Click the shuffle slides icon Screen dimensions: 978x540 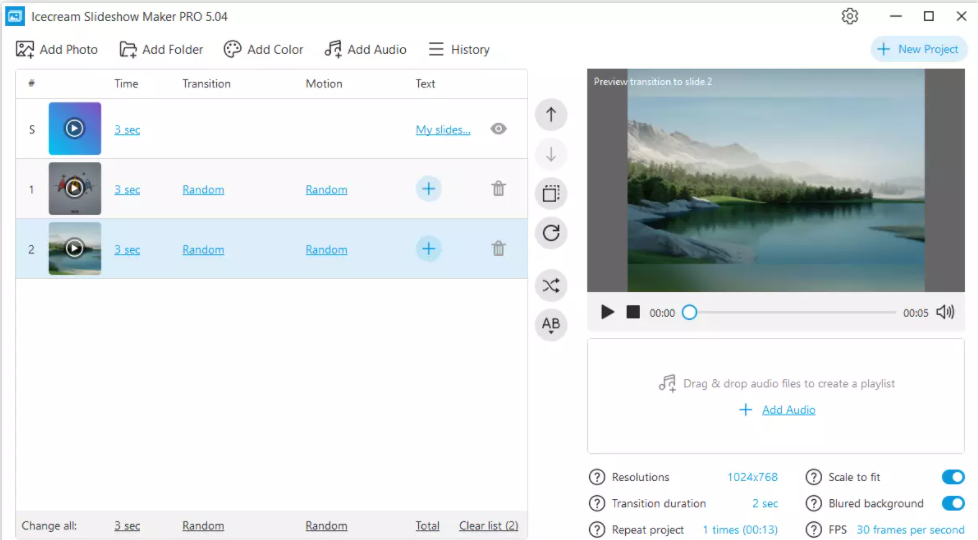click(x=551, y=286)
